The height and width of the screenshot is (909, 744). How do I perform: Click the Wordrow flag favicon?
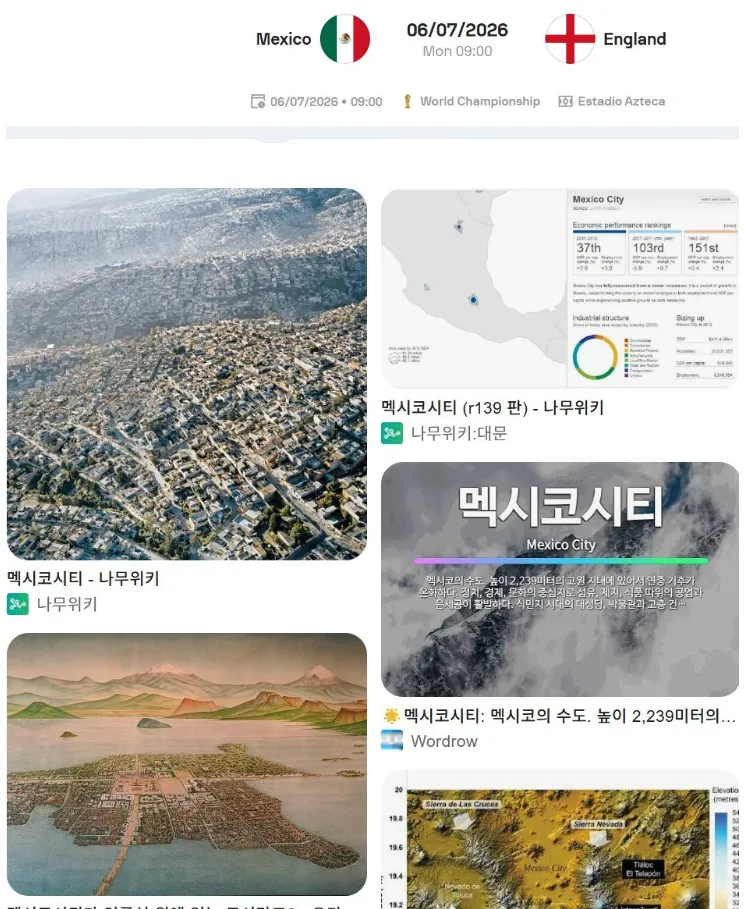pyautogui.click(x=392, y=741)
